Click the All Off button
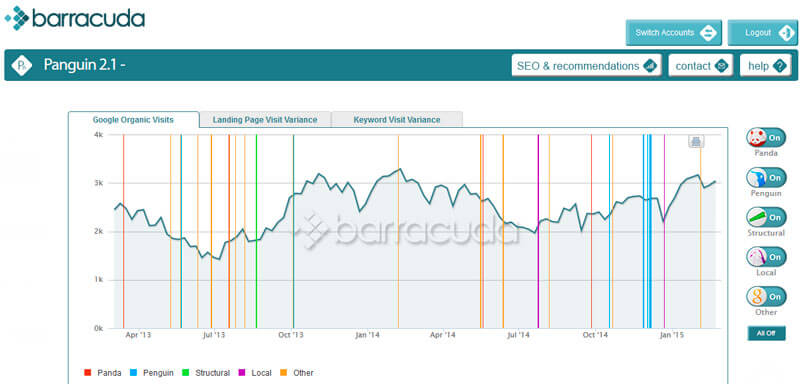Viewport: 800px width, 384px height. [766, 333]
